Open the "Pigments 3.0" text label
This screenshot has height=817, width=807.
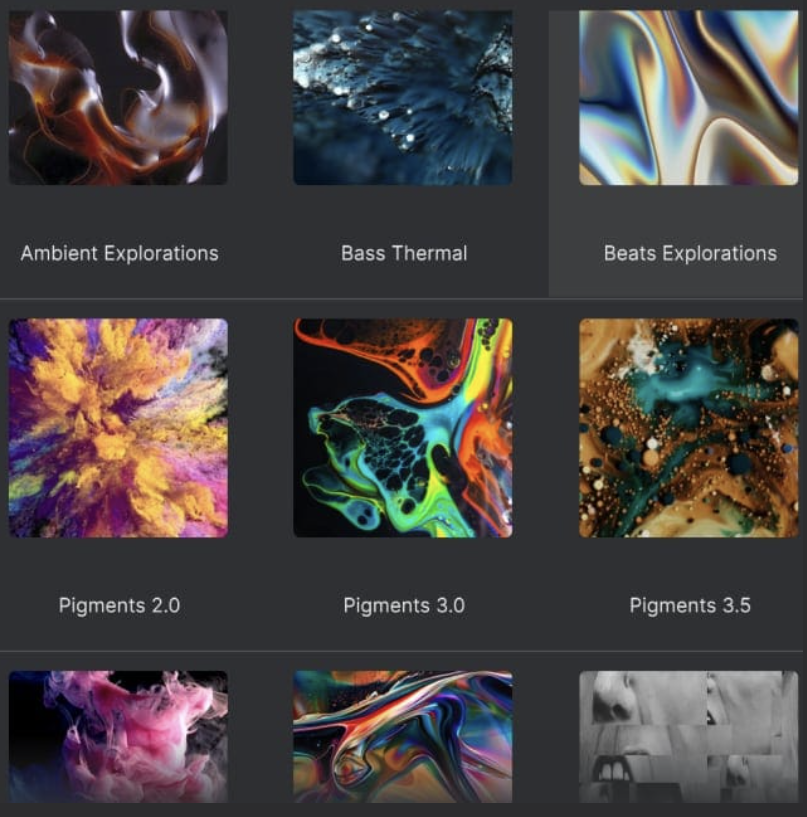point(403,605)
